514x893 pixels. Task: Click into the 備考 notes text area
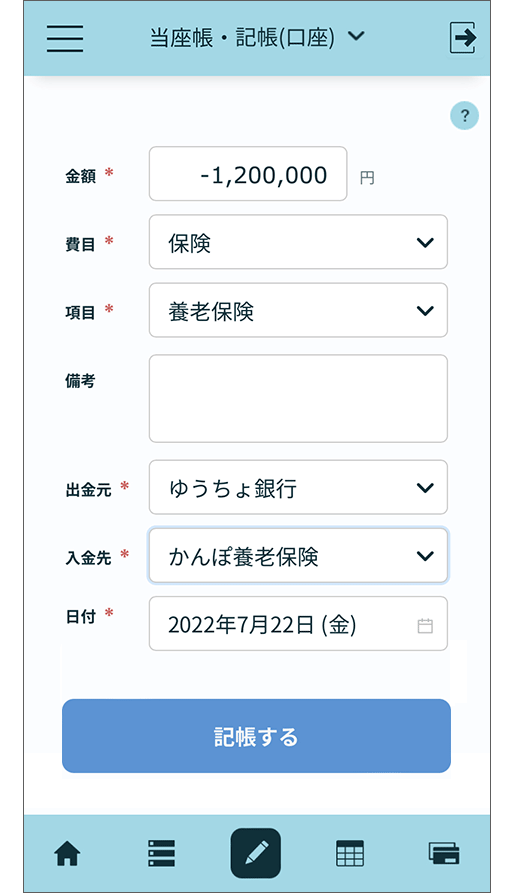pos(298,398)
